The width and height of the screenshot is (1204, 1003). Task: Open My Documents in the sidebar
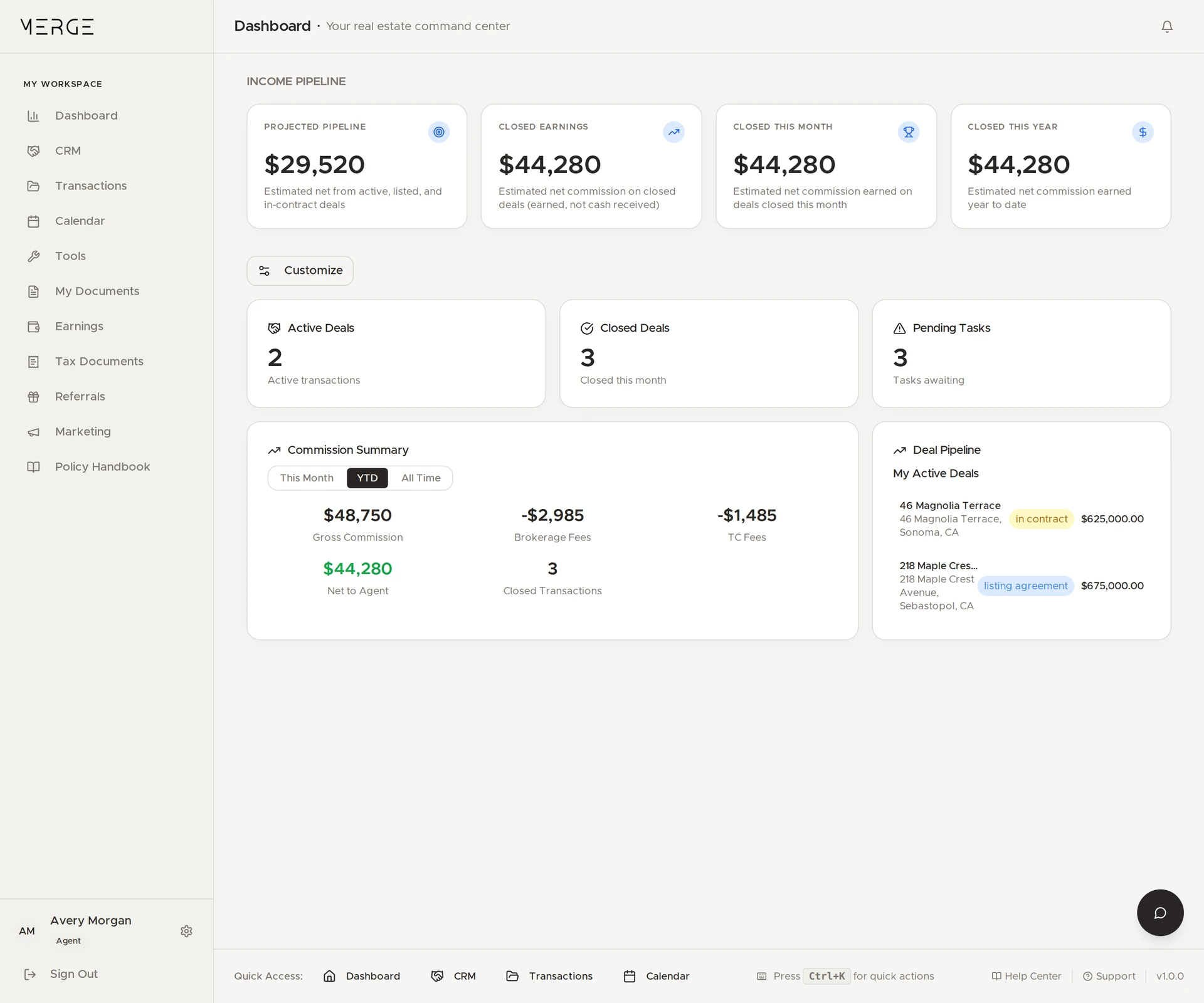tap(107, 291)
